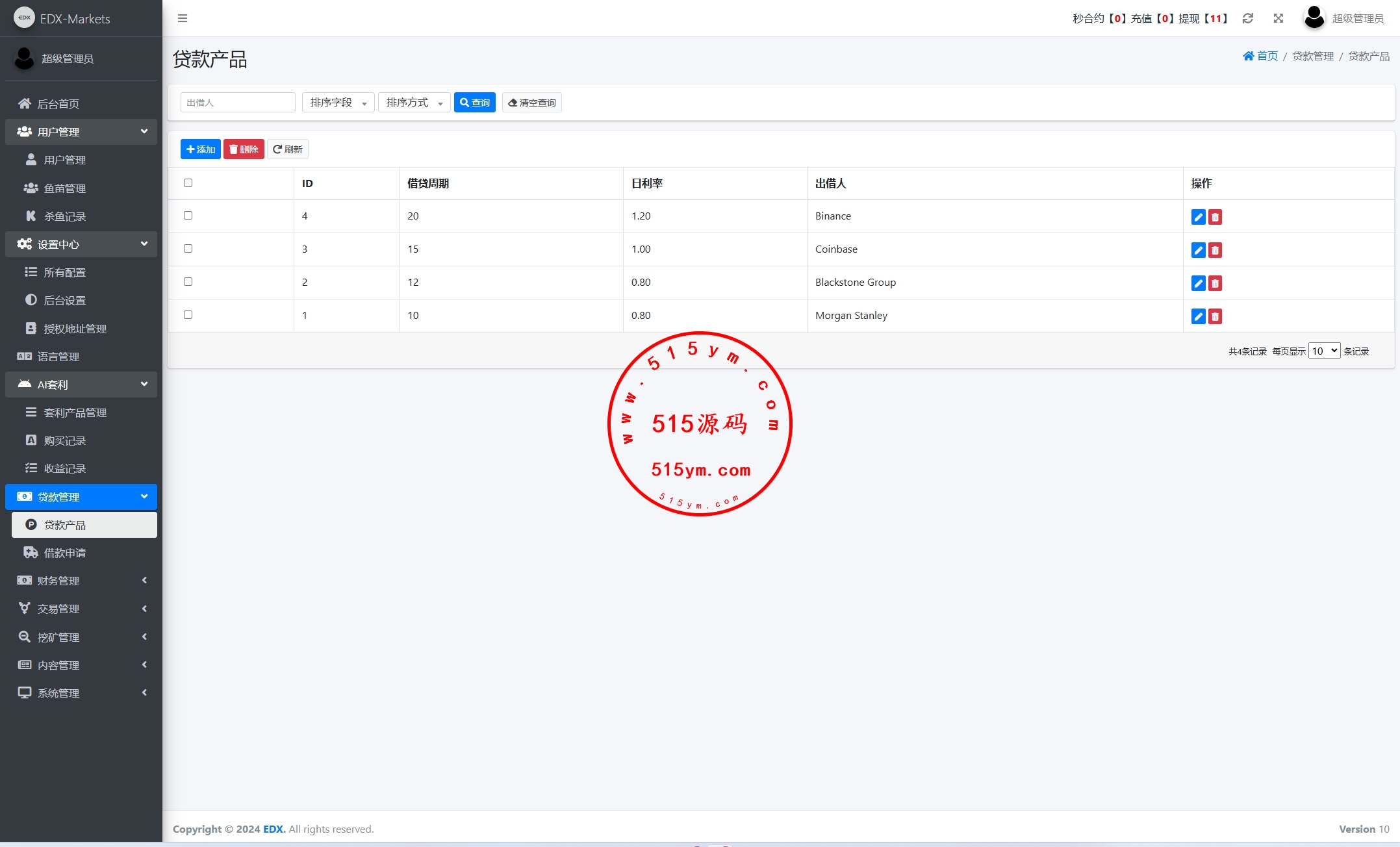The image size is (1400, 847).
Task: Click the 清空查询 clear query button
Action: 531,103
